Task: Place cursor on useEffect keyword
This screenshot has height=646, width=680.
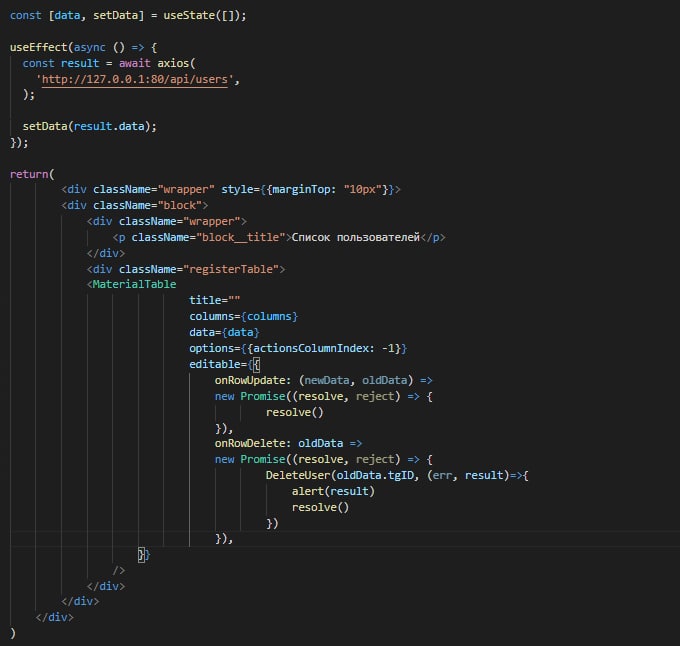Action: [x=38, y=47]
